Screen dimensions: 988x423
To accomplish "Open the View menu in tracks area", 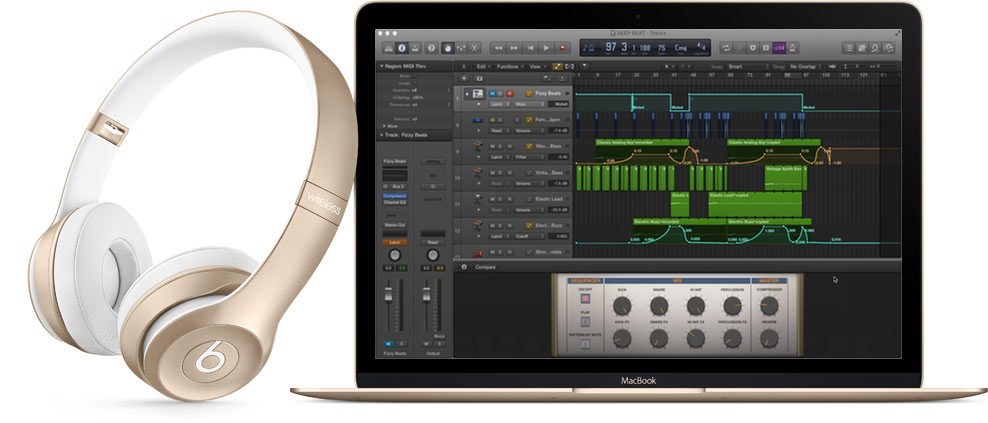I will pos(536,66).
